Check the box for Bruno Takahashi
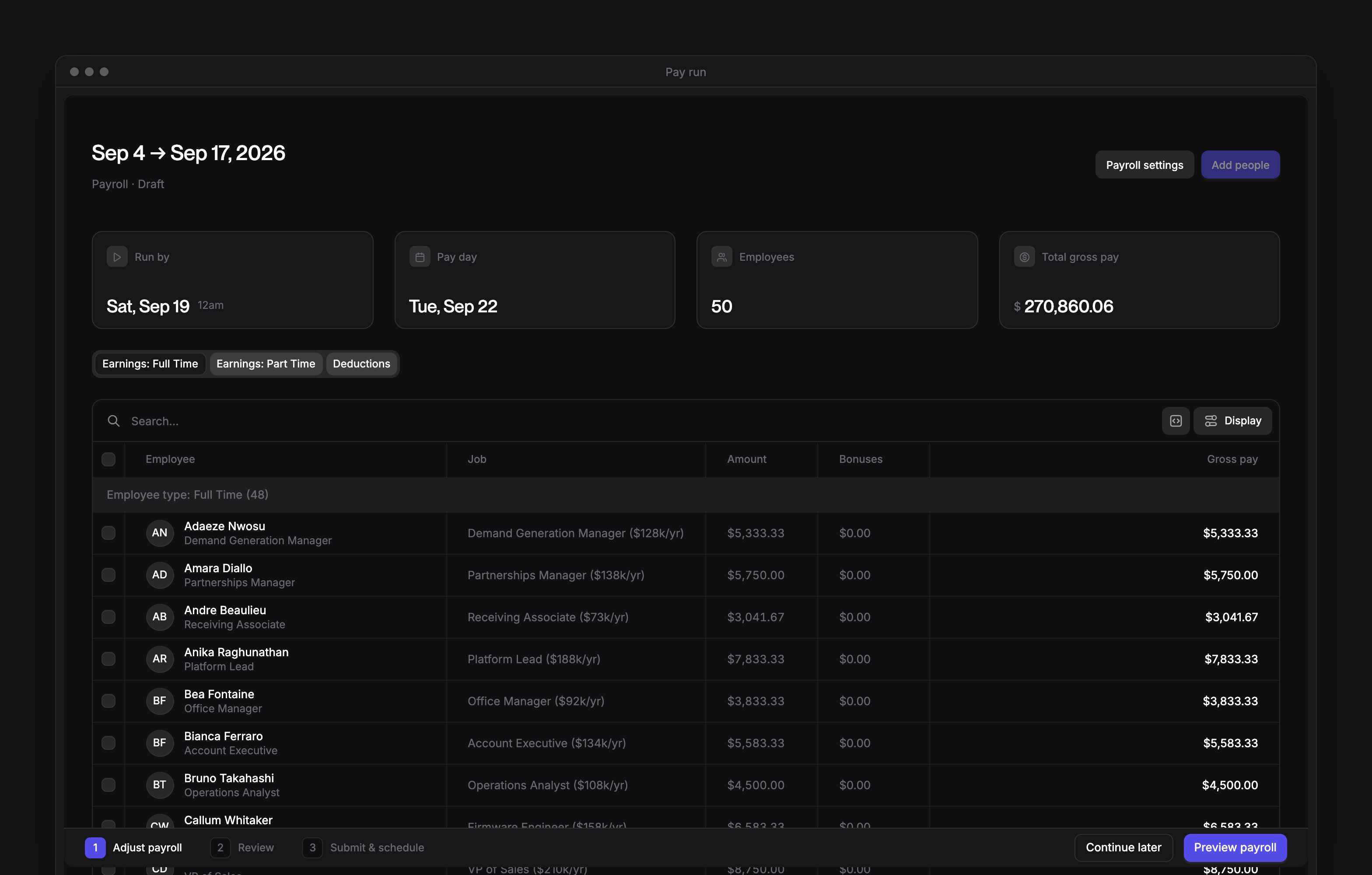Viewport: 1372px width, 875px height. [108, 785]
